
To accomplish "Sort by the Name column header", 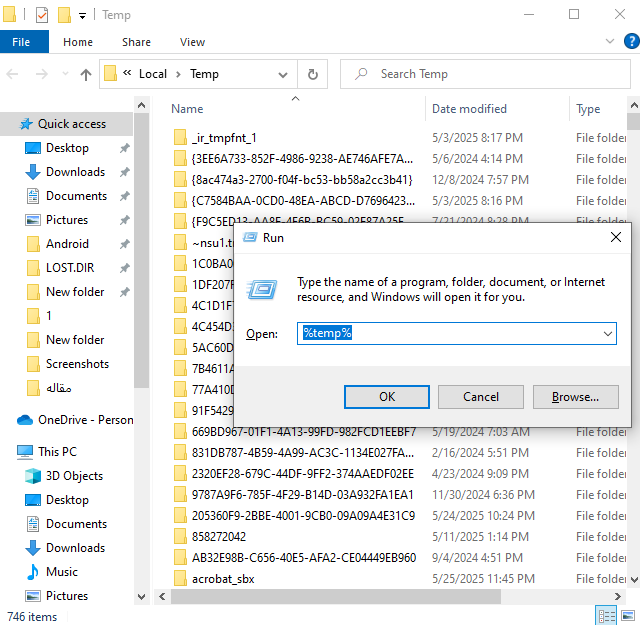I will [x=187, y=109].
